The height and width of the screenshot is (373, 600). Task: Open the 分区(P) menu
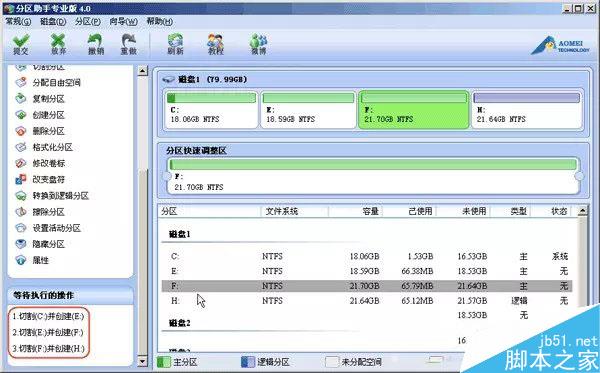point(88,21)
